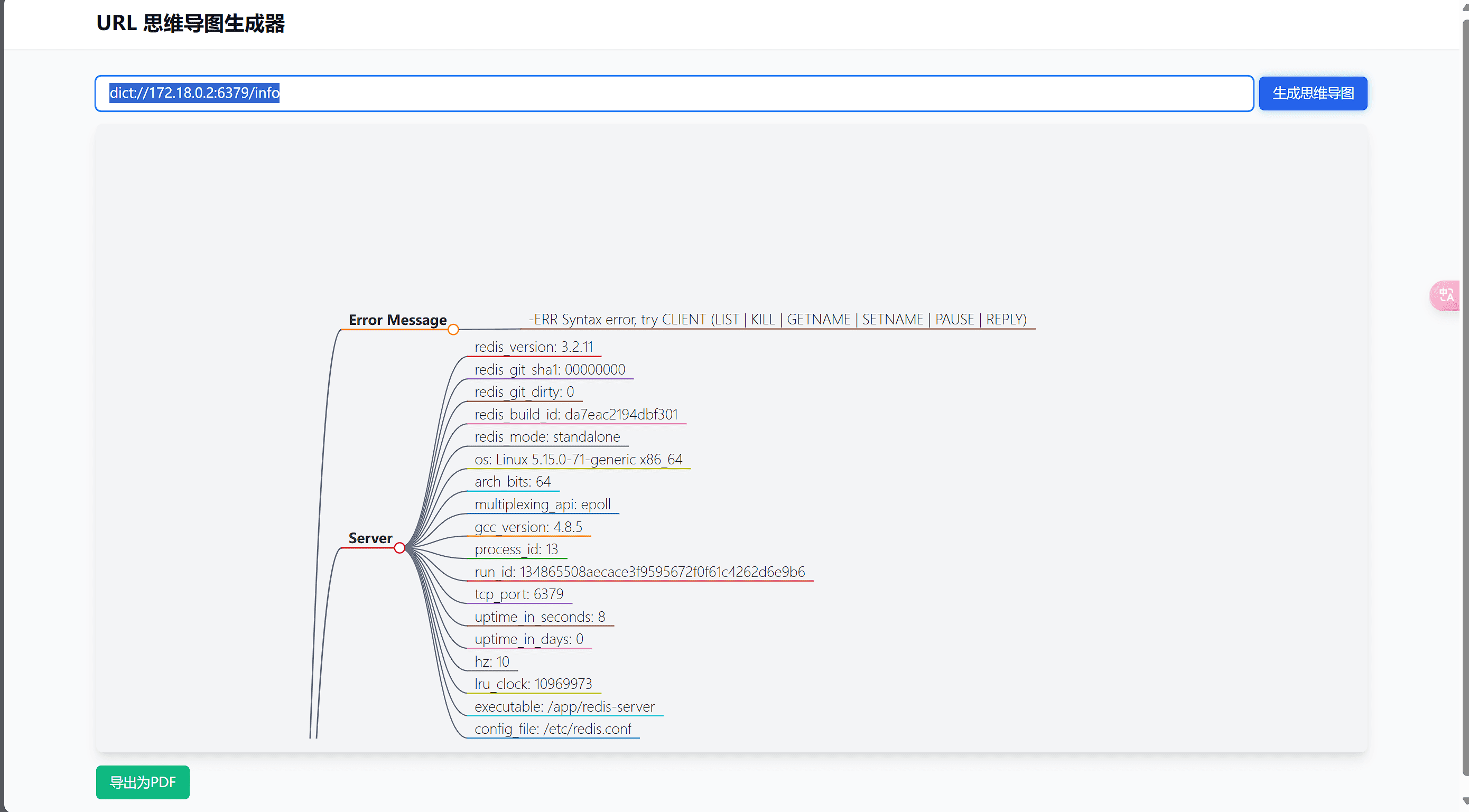Click the gcc_version: 4.8.5 node
This screenshot has width=1469, height=812.
[528, 527]
